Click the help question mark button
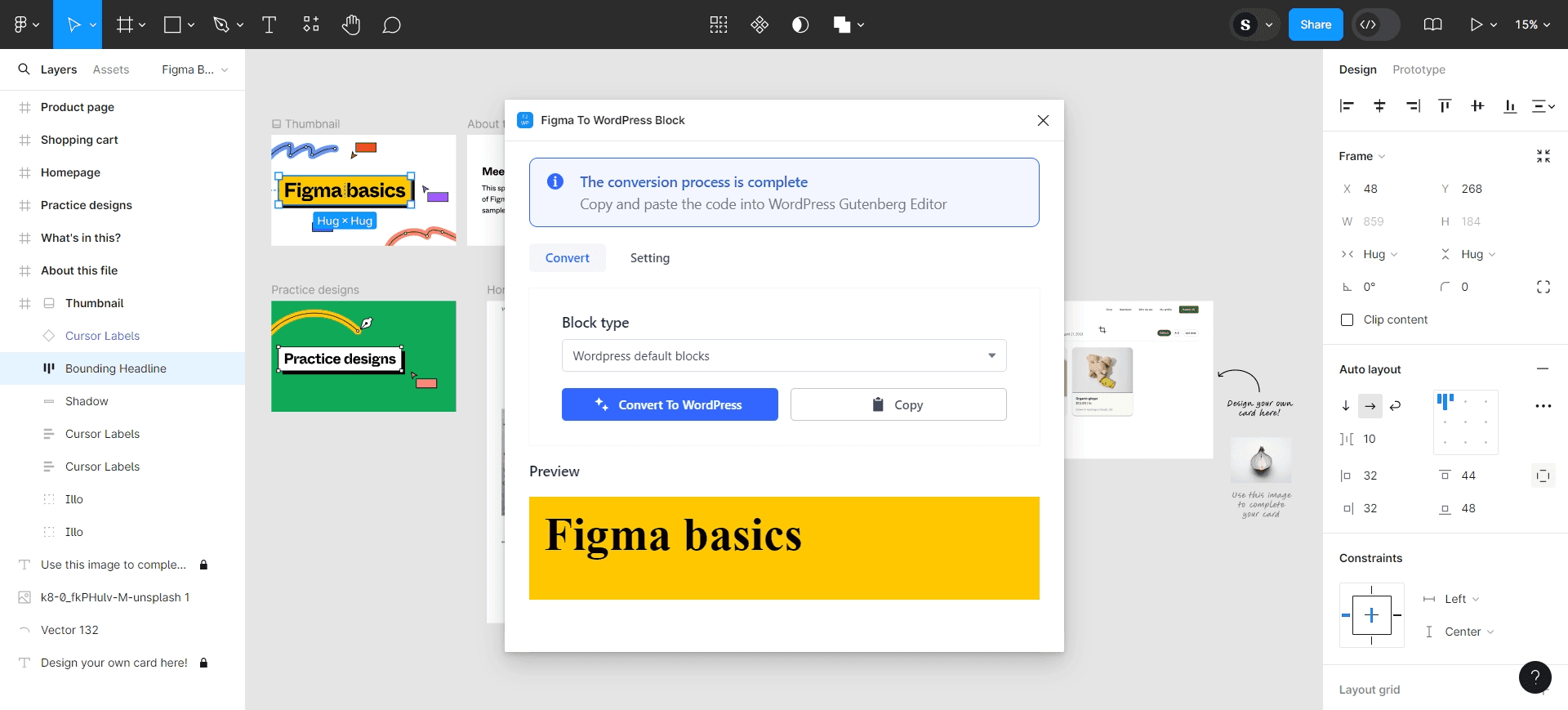Screen dimensions: 1568x710 (x=1535, y=677)
